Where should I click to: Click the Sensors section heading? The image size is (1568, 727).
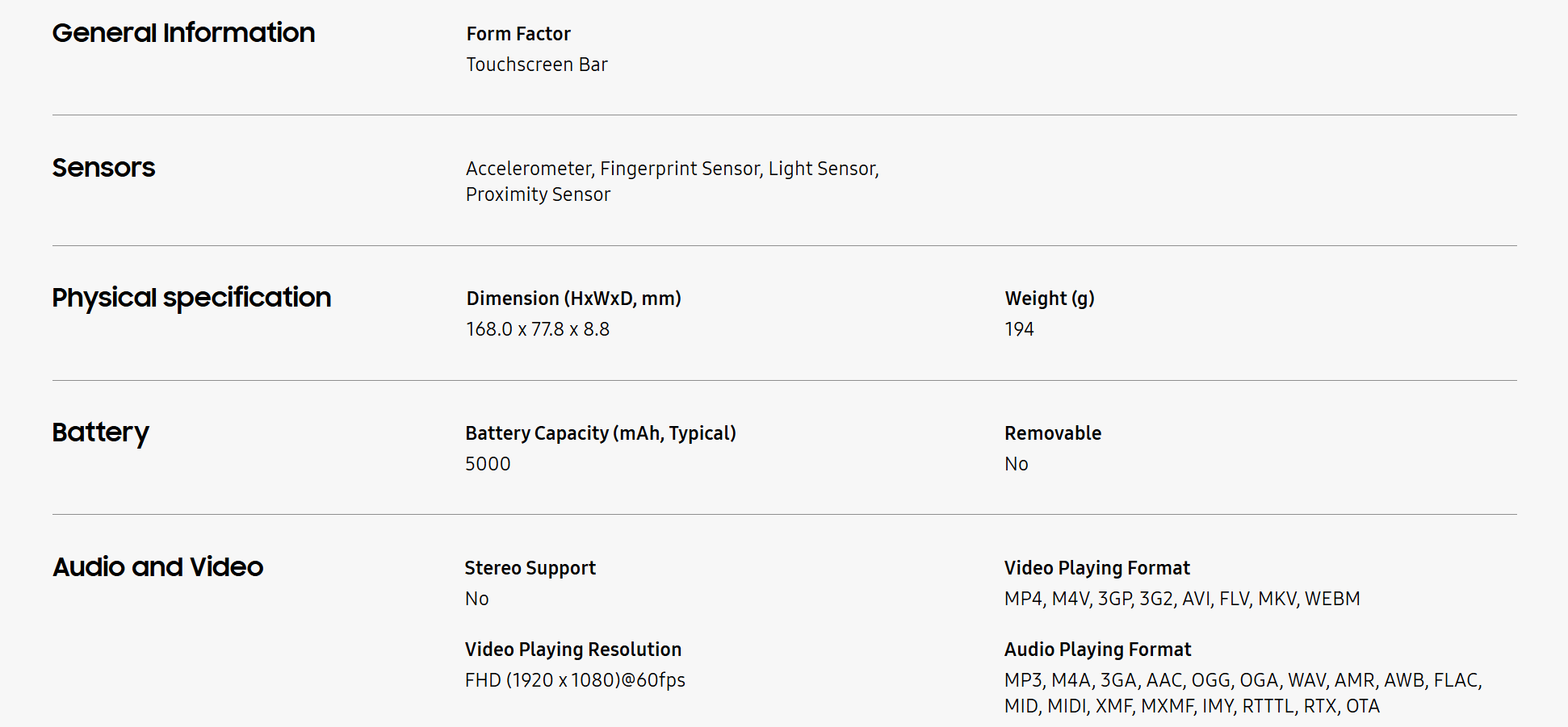[103, 168]
